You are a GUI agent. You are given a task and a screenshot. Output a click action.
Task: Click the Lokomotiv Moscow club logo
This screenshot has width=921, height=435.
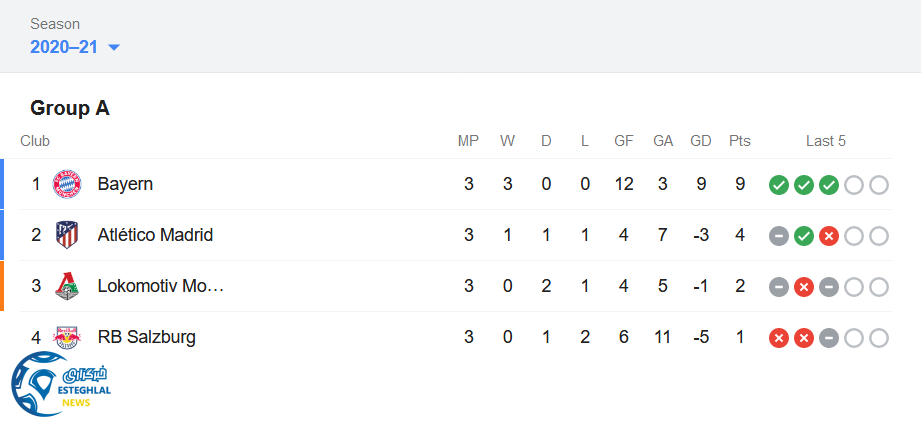point(67,286)
